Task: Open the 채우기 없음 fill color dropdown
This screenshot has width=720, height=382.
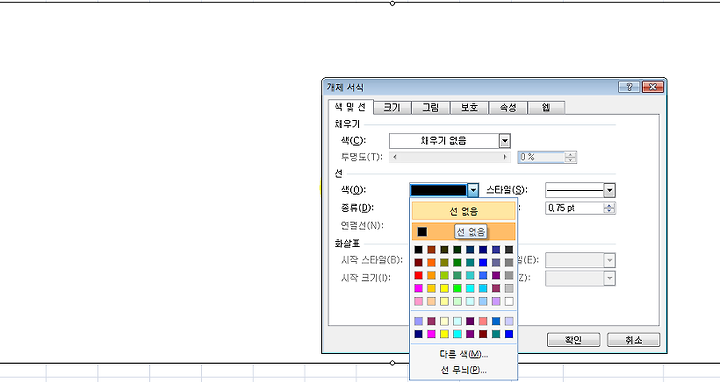Action: point(450,141)
